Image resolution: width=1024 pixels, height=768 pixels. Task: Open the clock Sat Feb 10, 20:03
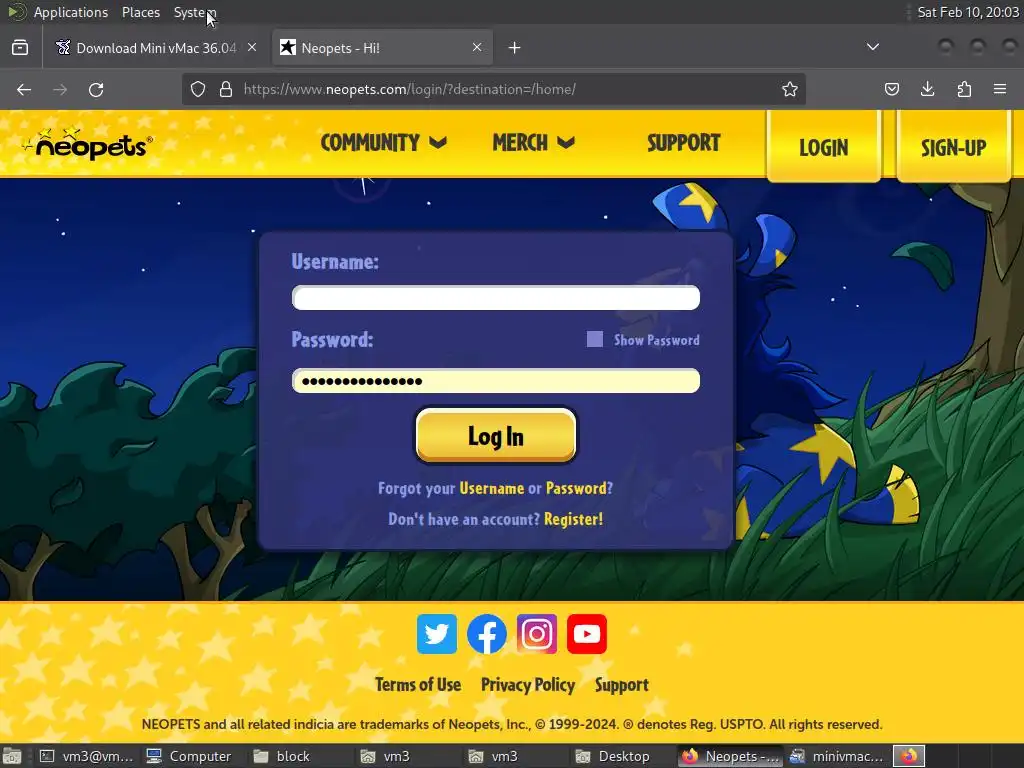pyautogui.click(x=968, y=12)
